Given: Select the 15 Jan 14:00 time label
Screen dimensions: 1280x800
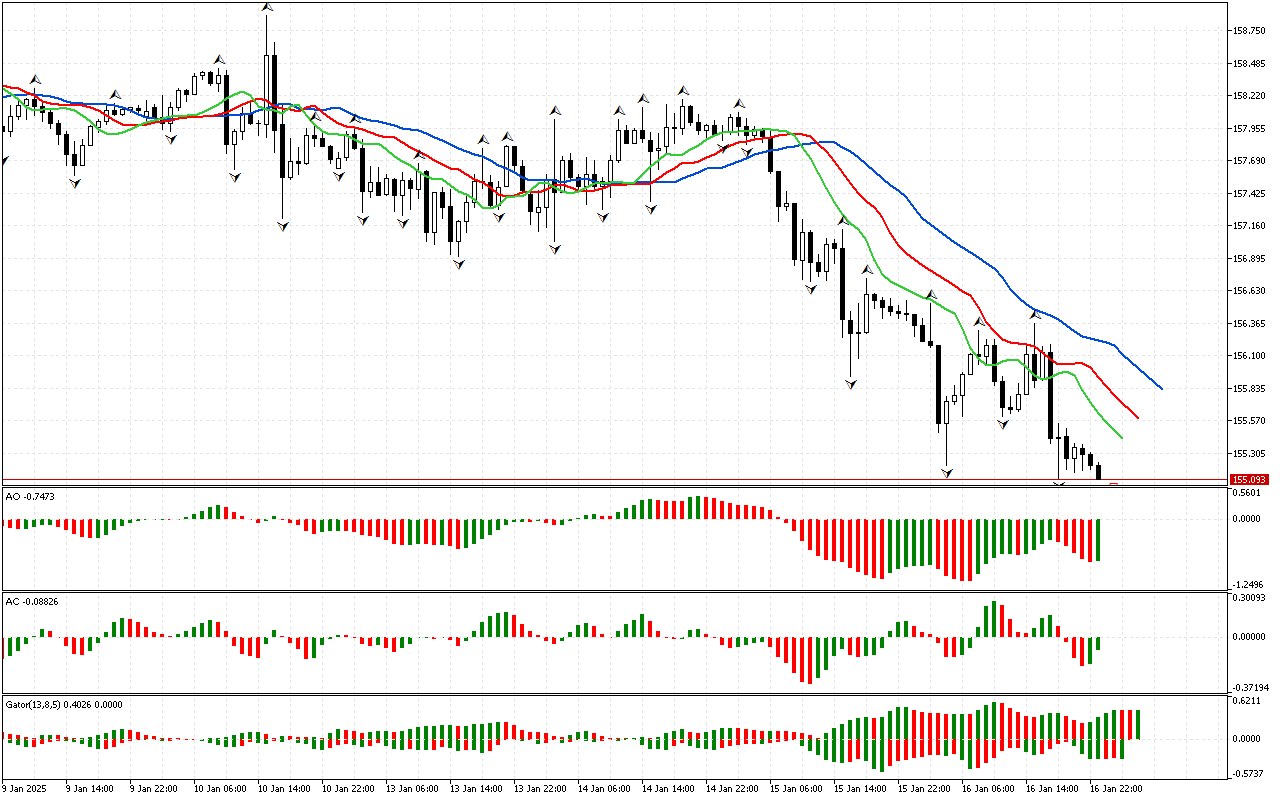Looking at the screenshot, I should pos(859,788).
